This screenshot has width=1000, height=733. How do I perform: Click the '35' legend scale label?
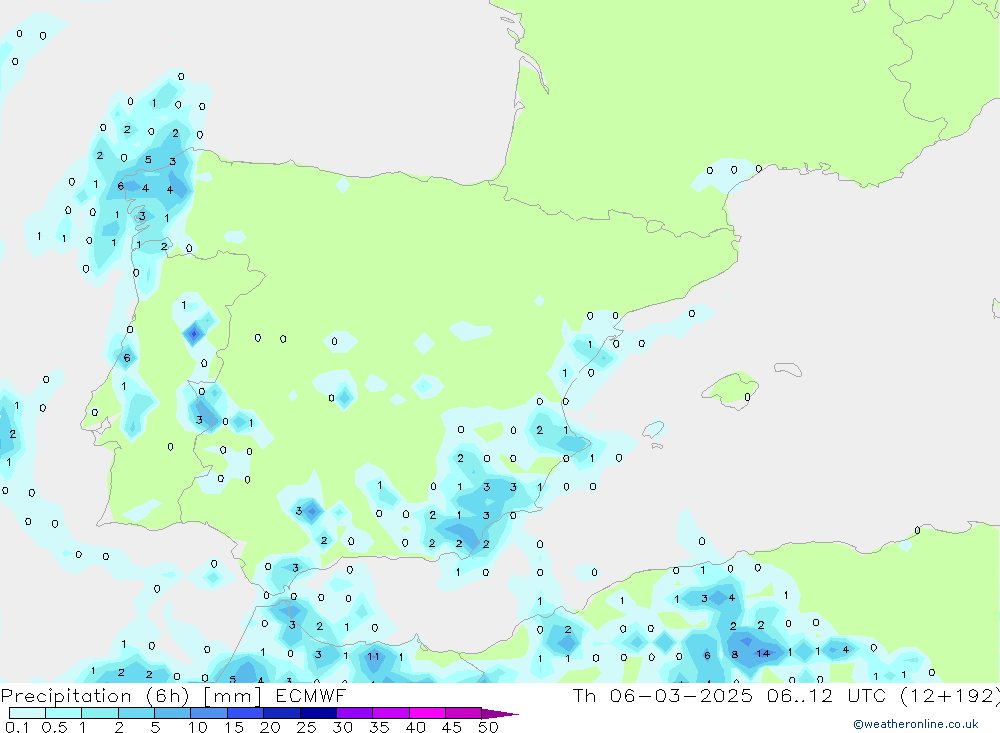(x=379, y=727)
